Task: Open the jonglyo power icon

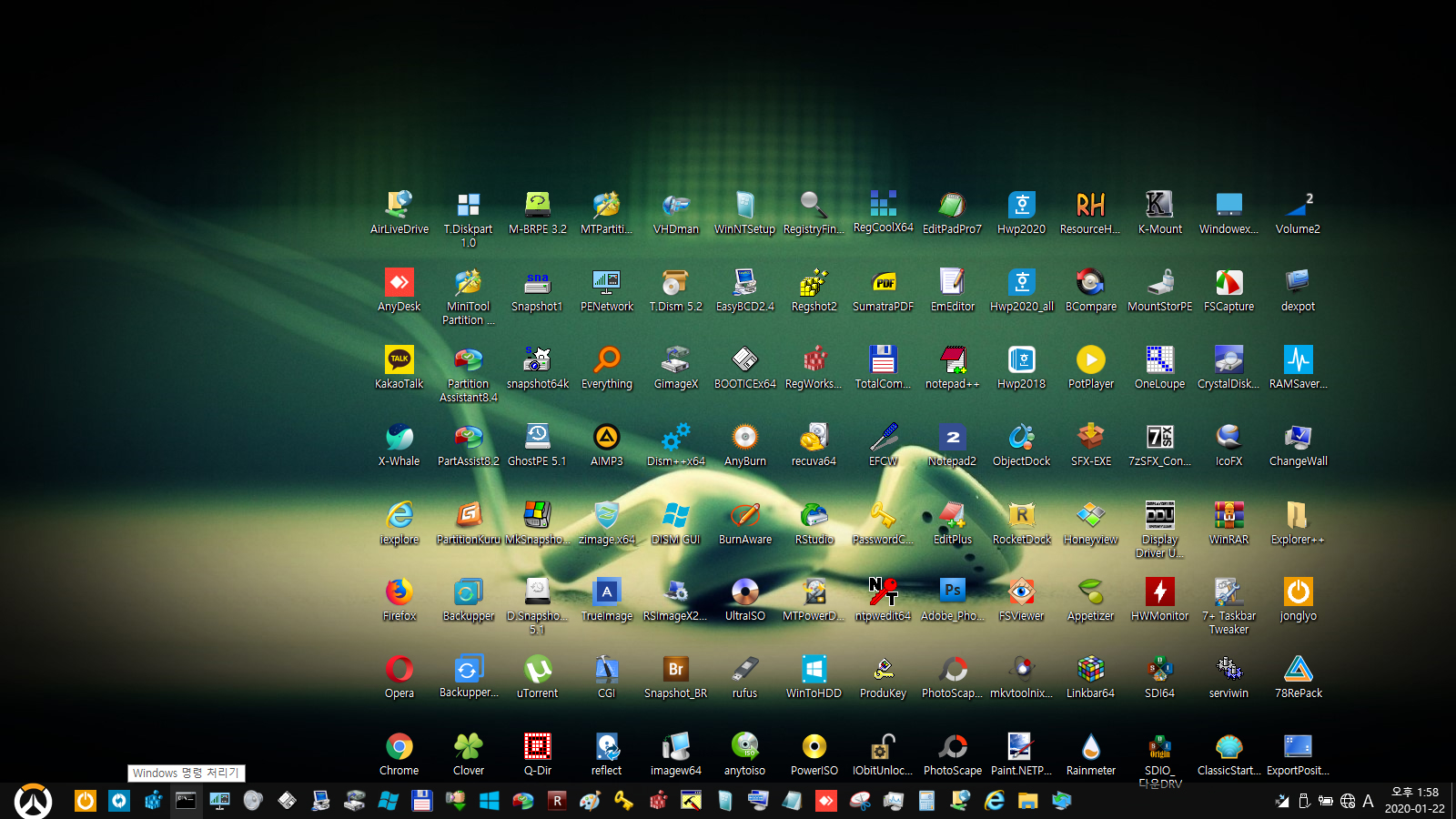Action: point(1299,600)
